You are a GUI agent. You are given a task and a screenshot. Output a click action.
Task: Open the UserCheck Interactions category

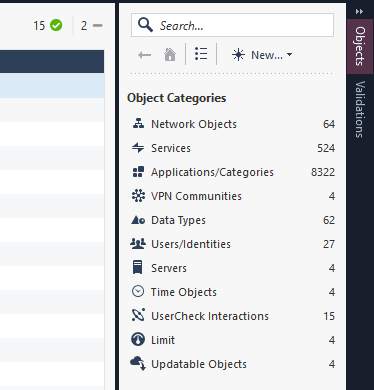[232, 316]
